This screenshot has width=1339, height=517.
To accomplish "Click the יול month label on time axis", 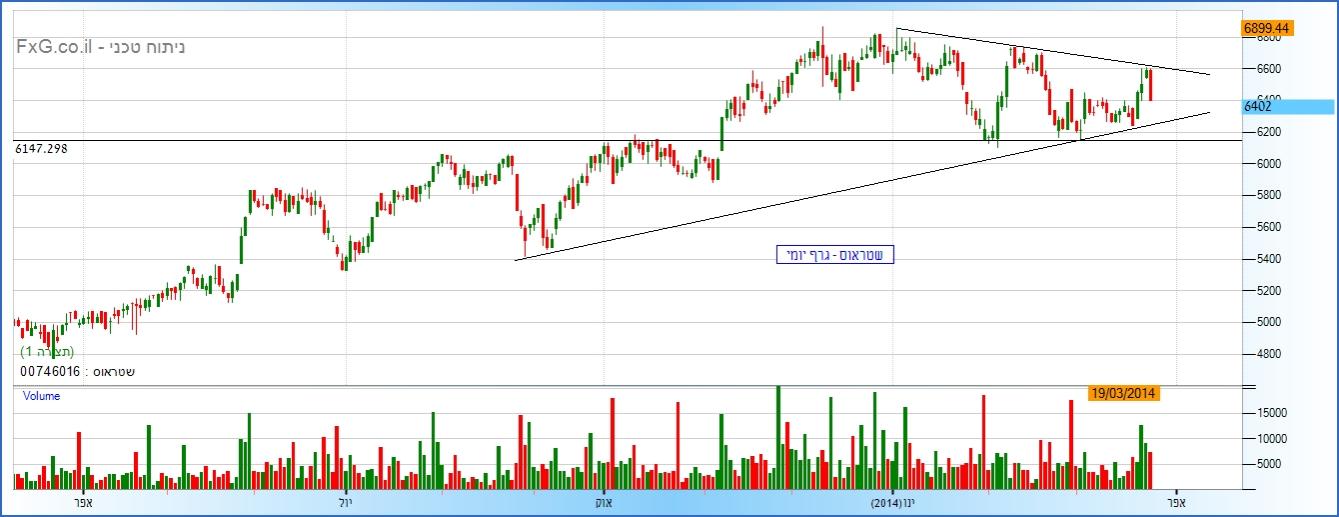I will coord(345,501).
